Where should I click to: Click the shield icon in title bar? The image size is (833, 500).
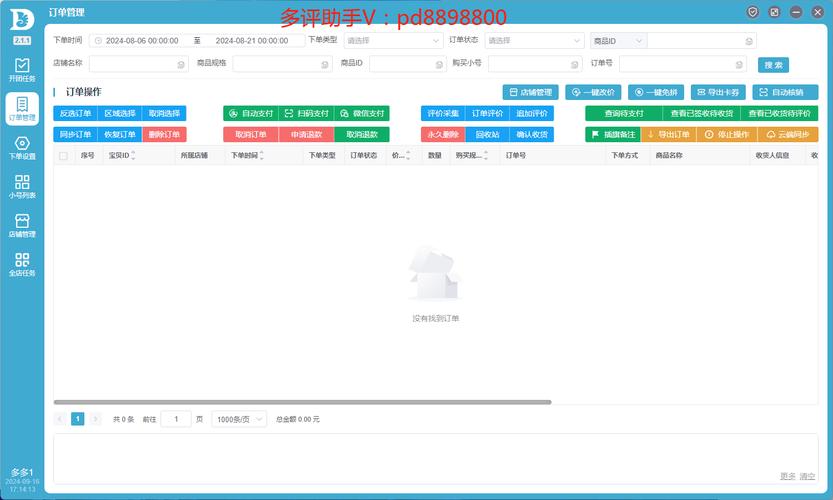[752, 12]
